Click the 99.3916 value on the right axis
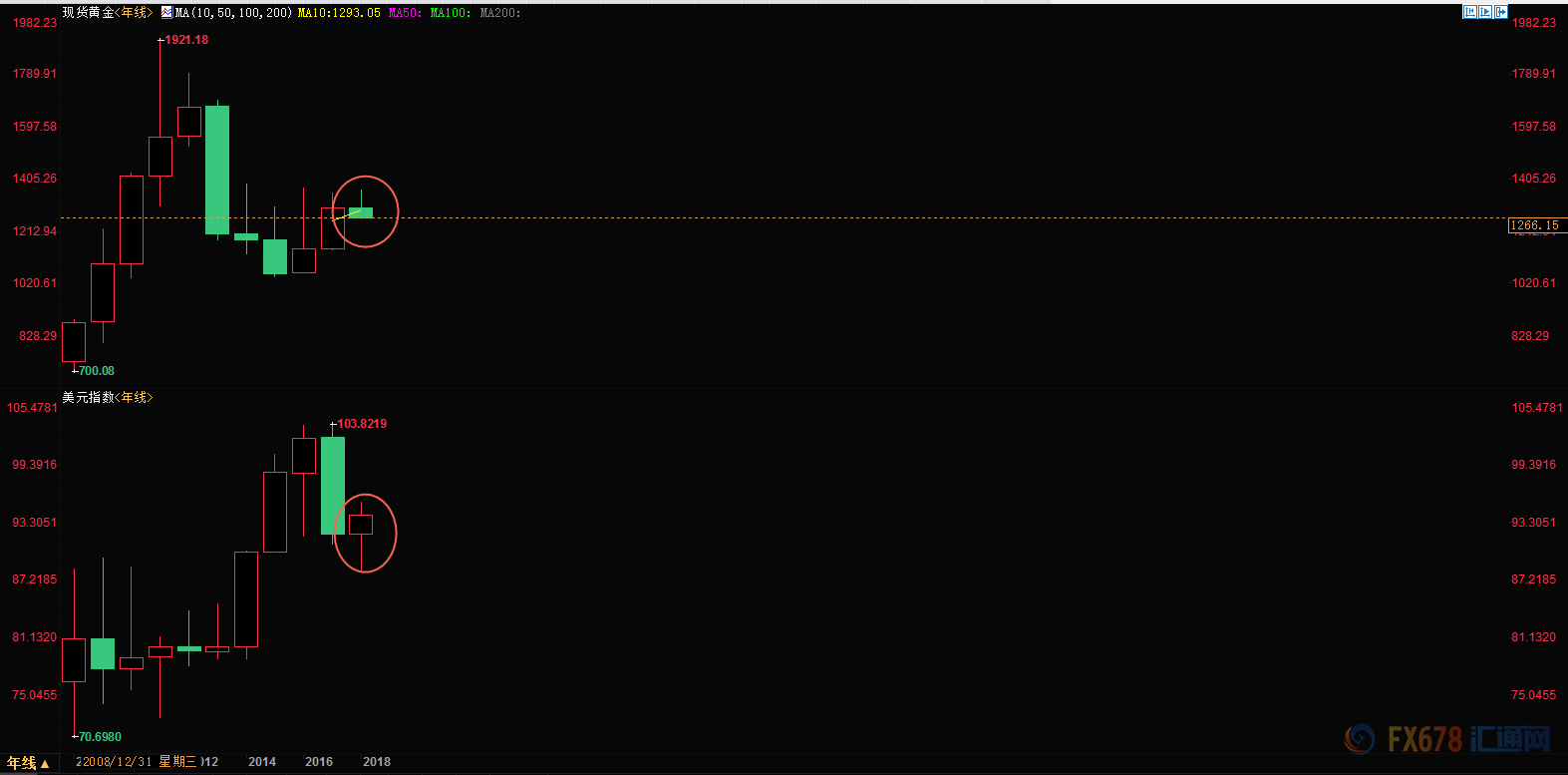Image resolution: width=1568 pixels, height=775 pixels. coord(1534,465)
